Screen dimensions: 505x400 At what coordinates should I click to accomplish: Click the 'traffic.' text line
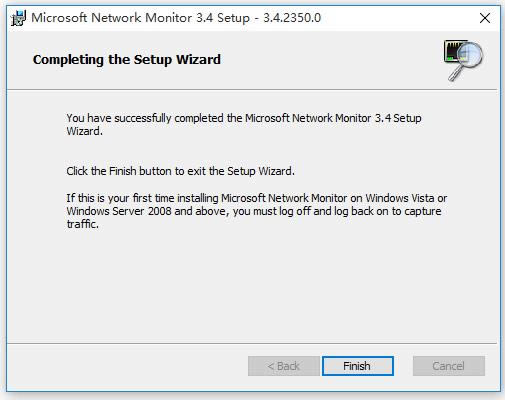(x=82, y=224)
